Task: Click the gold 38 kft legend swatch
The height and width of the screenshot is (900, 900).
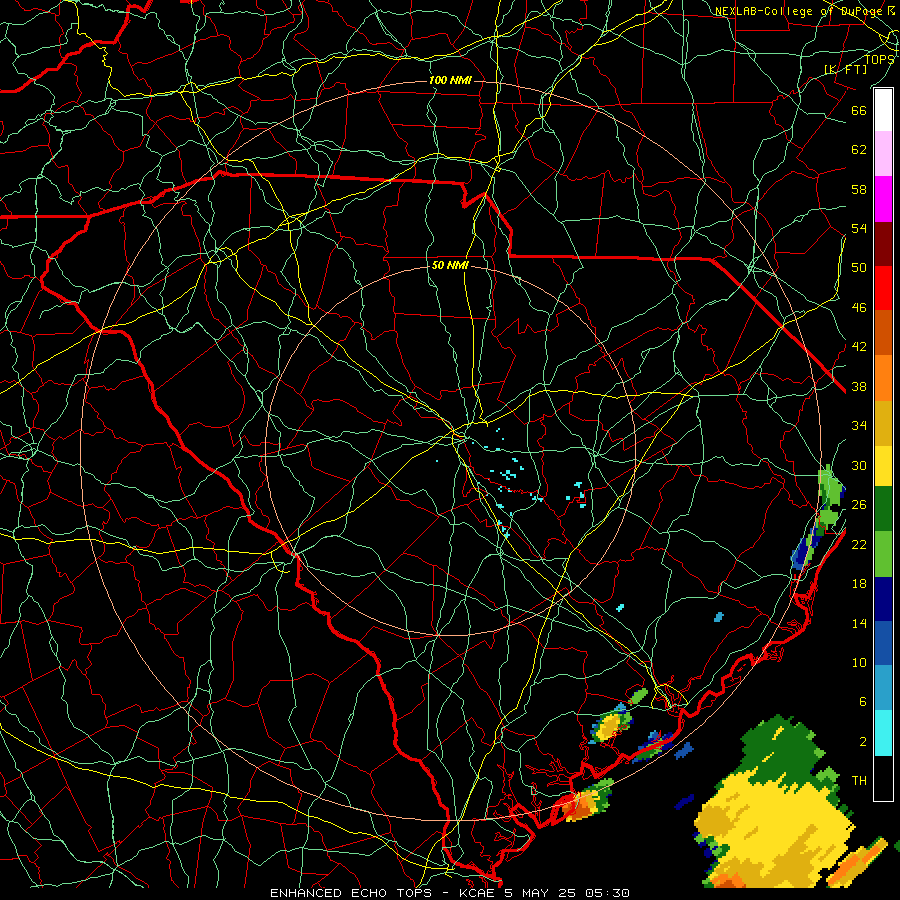Action: coord(883,423)
